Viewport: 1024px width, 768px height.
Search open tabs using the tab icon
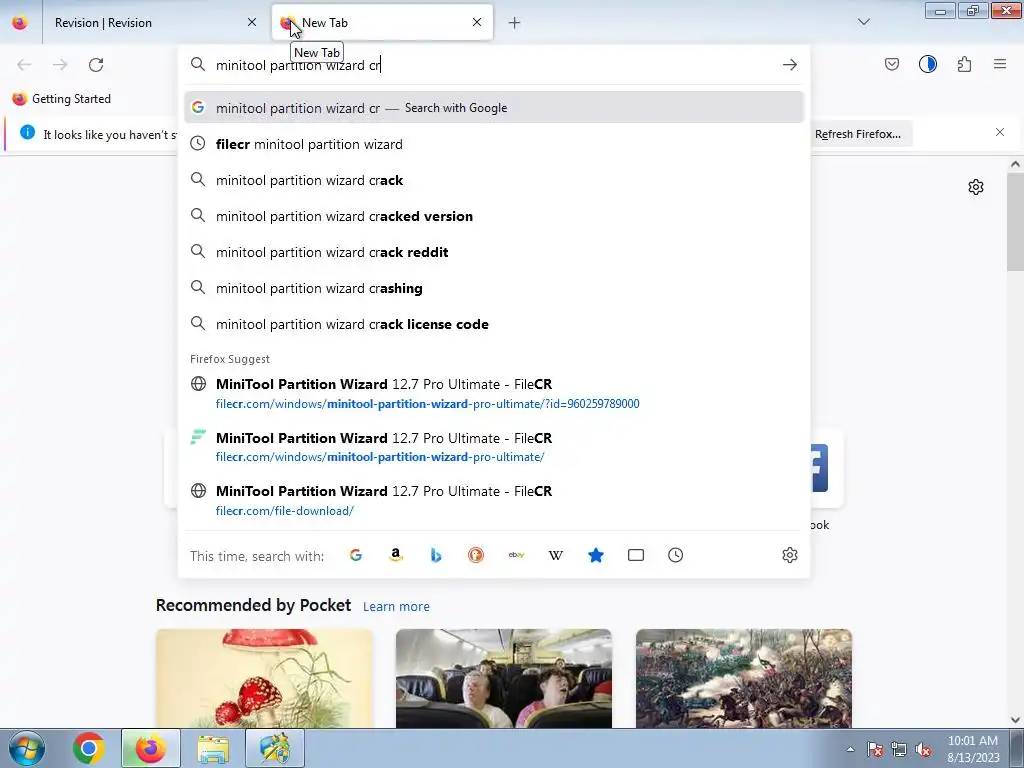click(635, 555)
